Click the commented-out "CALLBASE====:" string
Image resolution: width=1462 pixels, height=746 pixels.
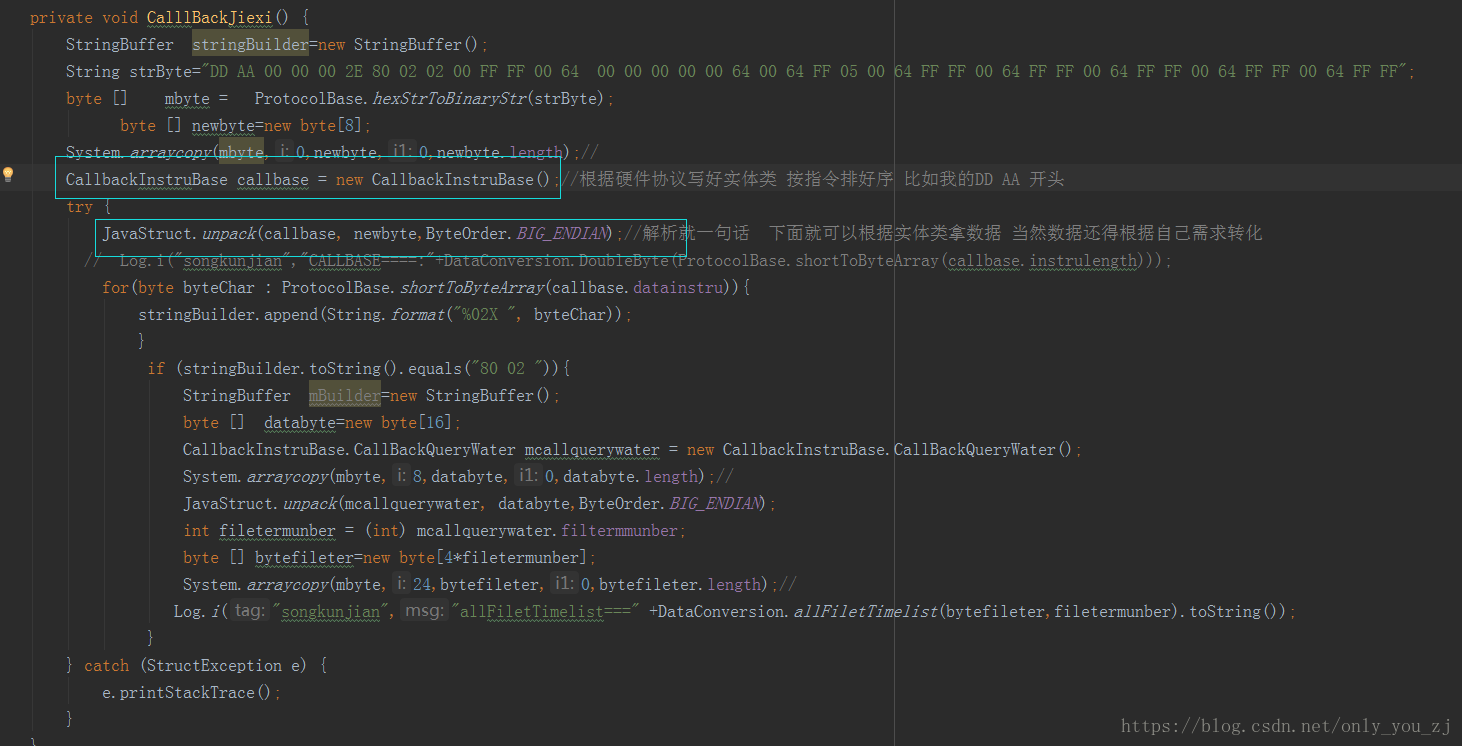pyautogui.click(x=367, y=260)
